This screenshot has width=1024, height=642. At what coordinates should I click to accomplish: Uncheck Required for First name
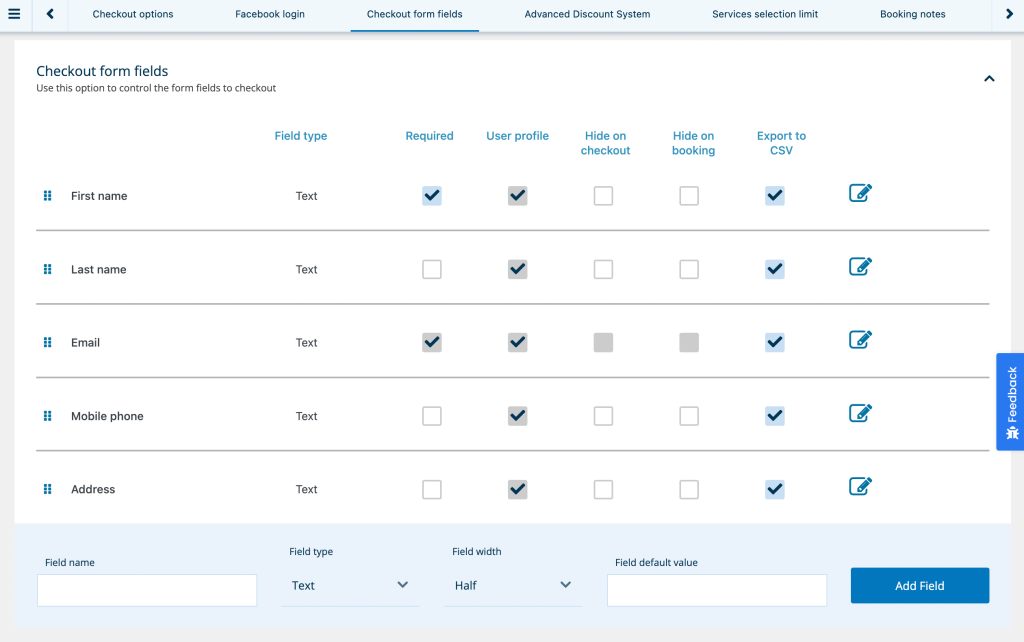point(431,195)
